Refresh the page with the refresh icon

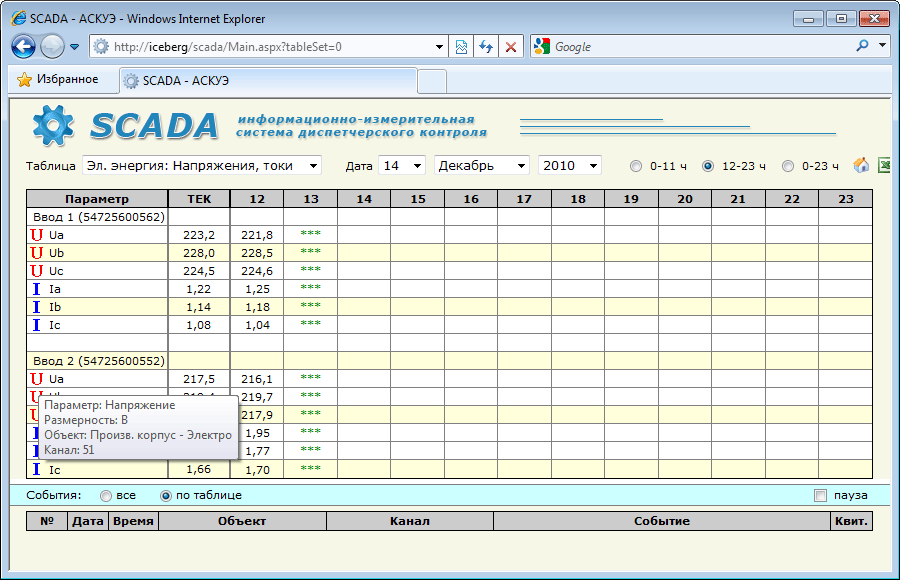click(486, 47)
